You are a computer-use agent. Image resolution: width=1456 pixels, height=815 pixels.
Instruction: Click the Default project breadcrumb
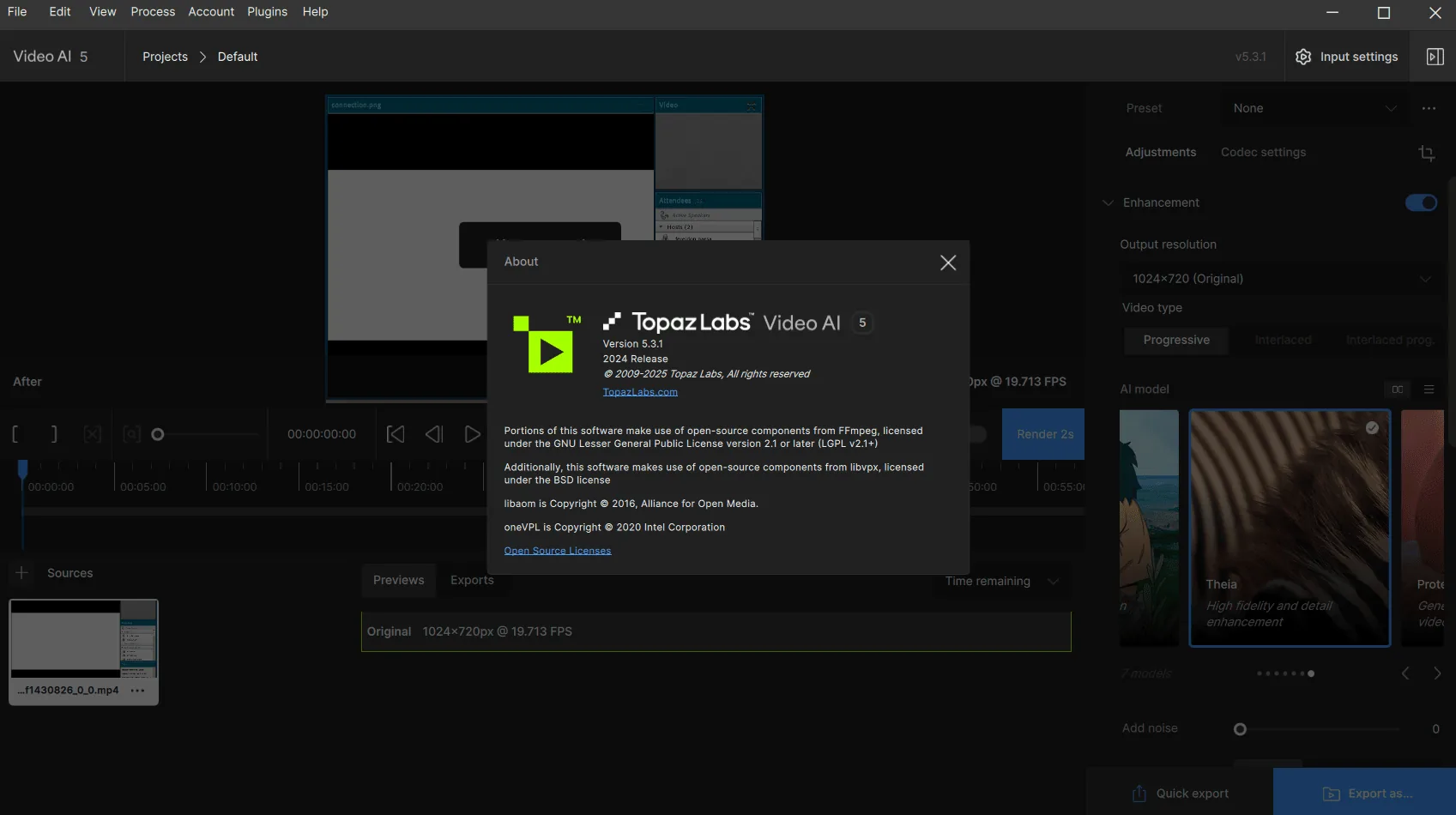(238, 57)
